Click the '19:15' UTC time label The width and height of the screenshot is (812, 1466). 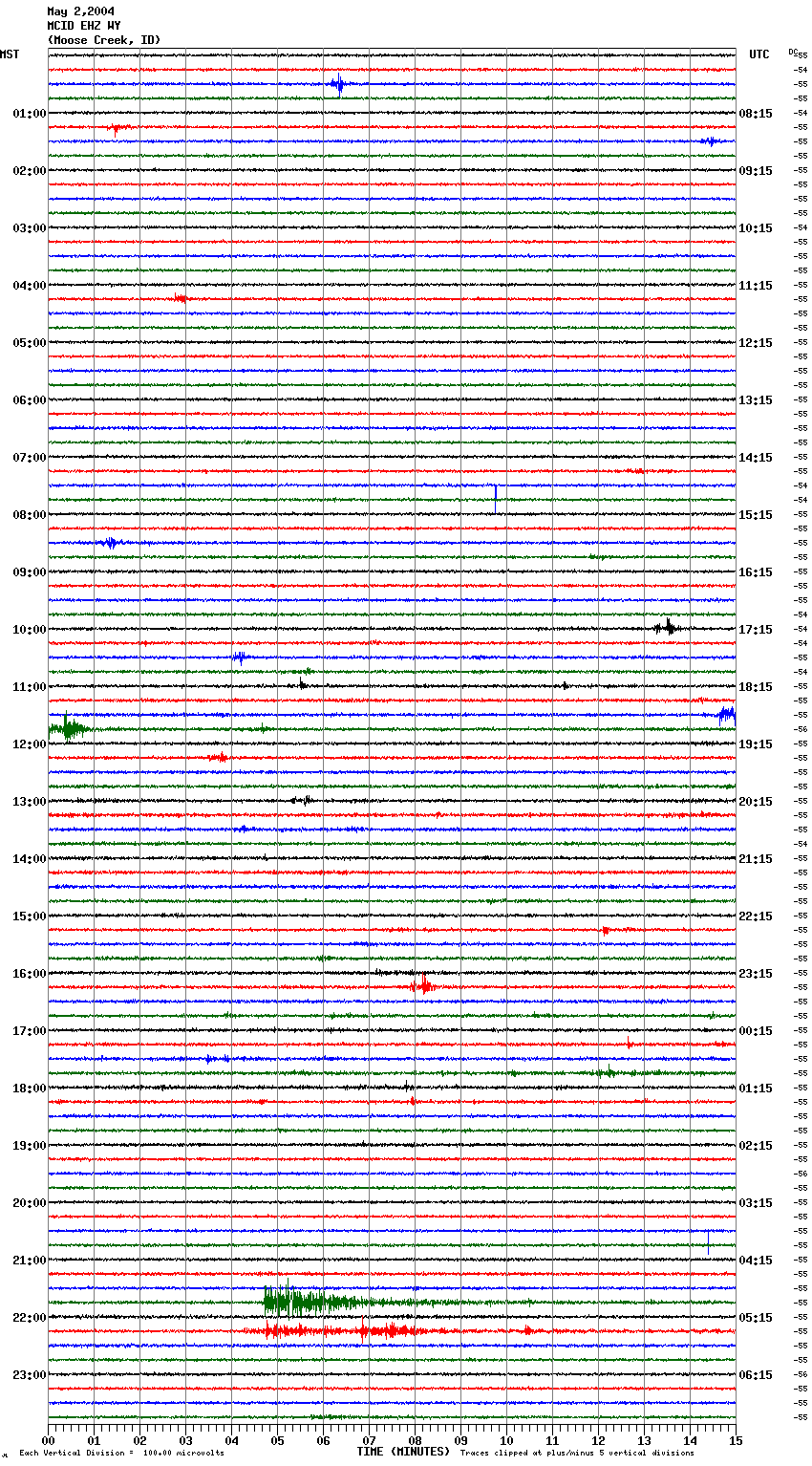click(756, 744)
